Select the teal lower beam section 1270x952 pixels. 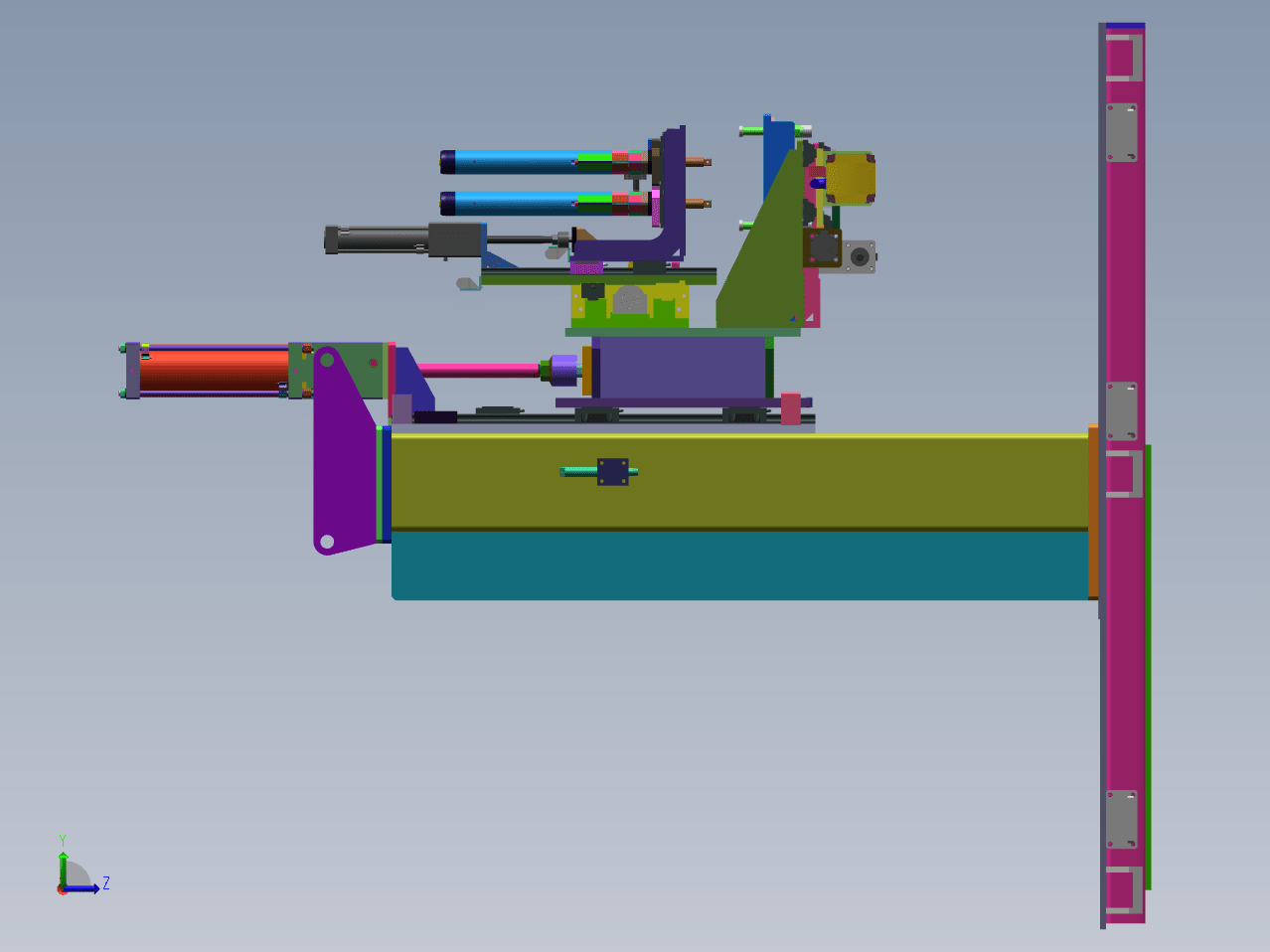[x=740, y=565]
